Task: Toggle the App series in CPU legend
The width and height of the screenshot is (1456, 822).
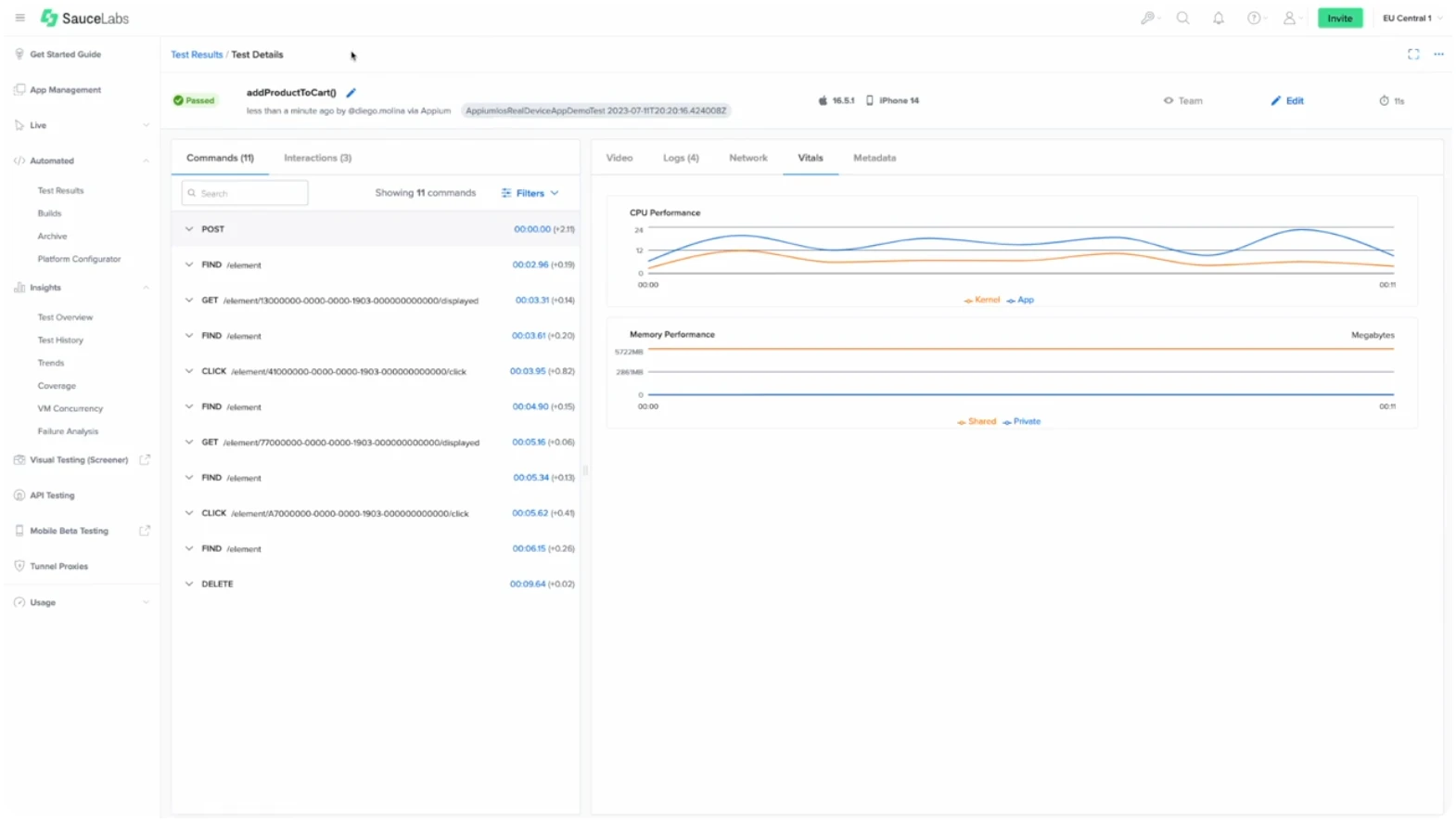Action: point(1020,300)
